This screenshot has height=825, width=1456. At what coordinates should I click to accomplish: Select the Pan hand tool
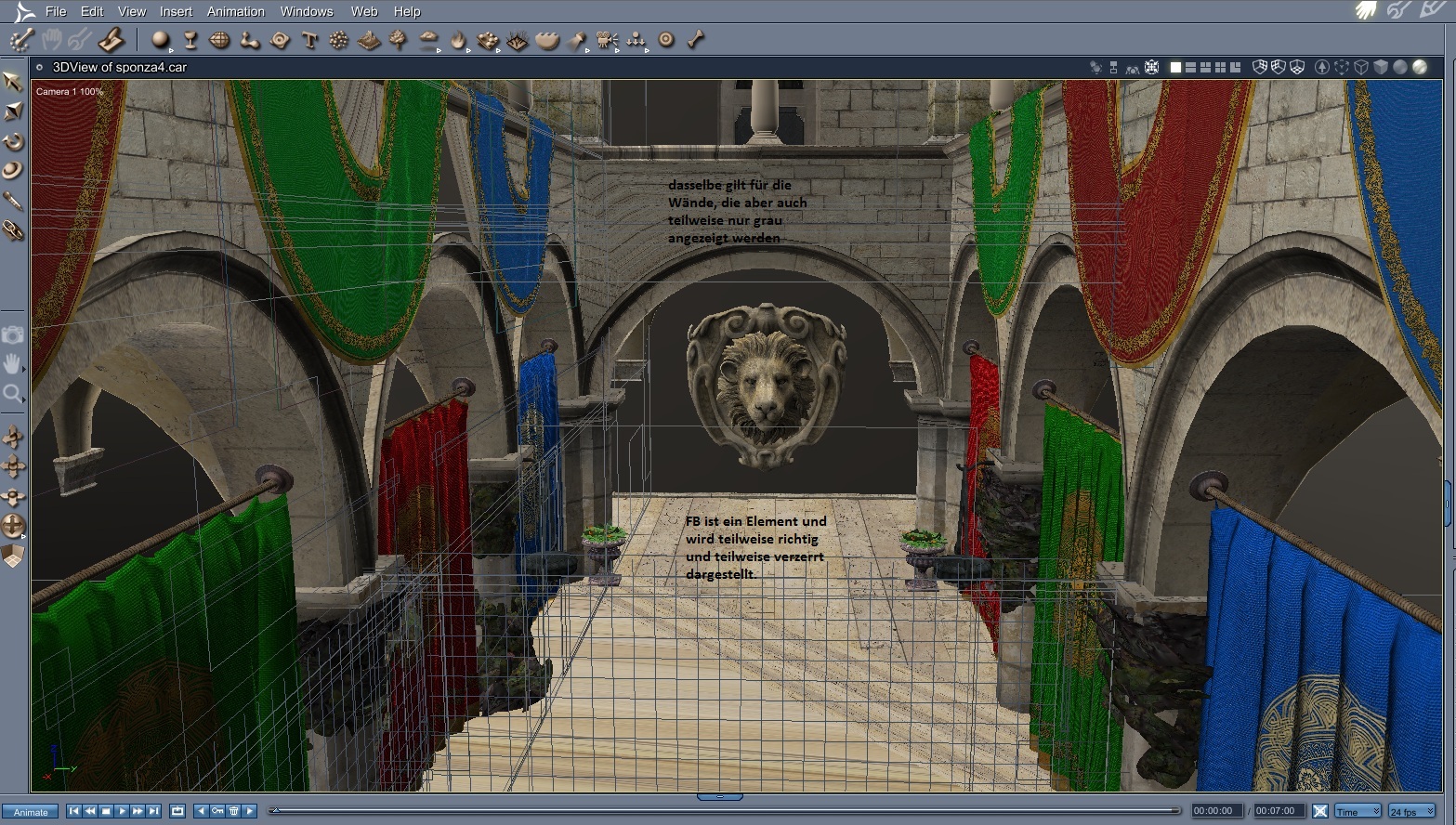pos(13,363)
